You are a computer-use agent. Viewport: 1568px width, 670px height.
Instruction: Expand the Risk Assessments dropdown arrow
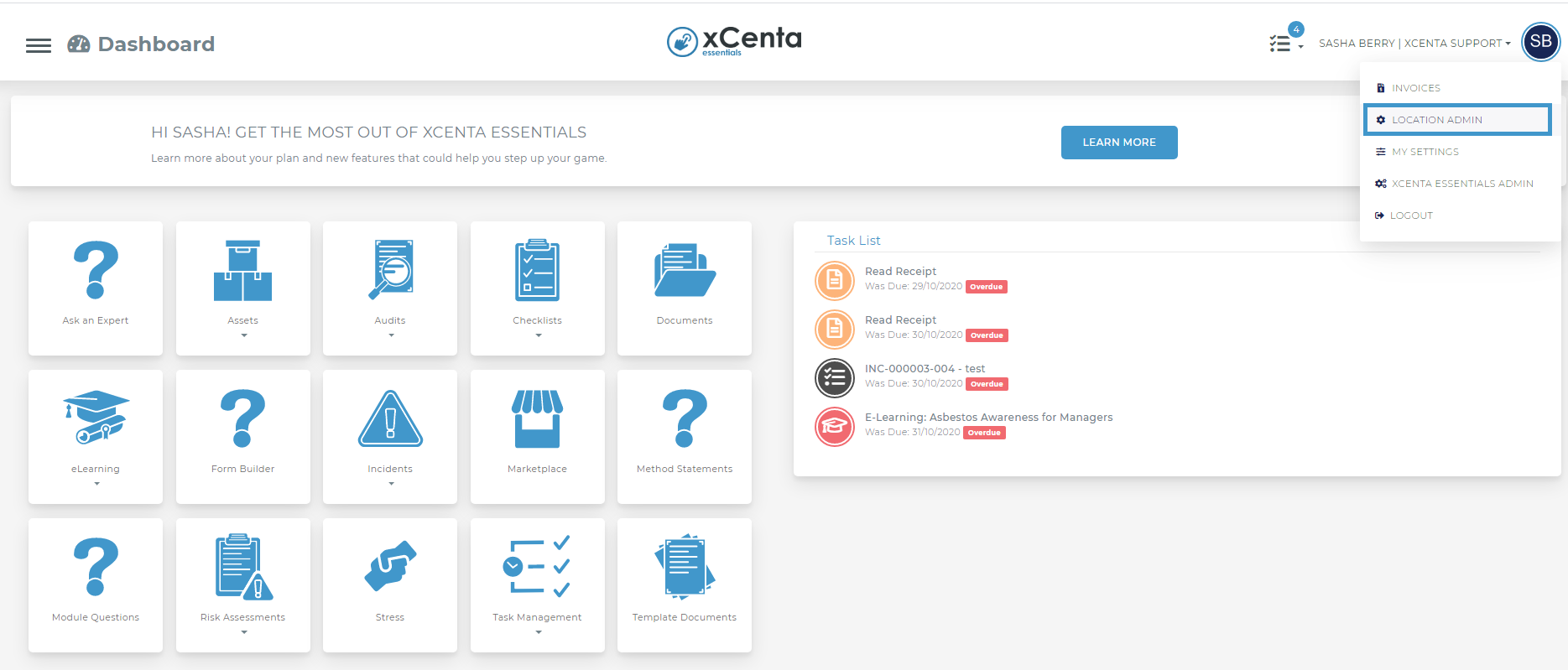pos(244,632)
